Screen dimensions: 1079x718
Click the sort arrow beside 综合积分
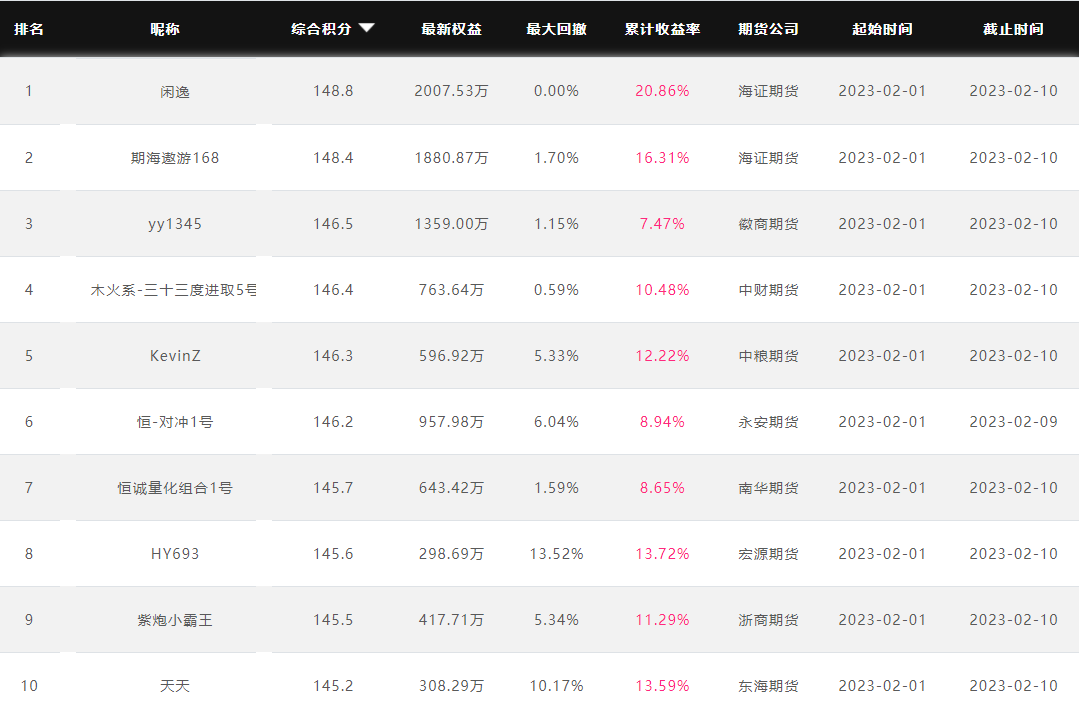point(366,28)
